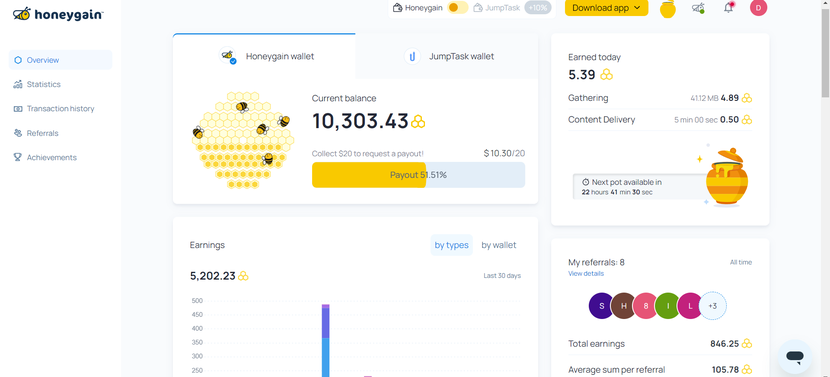The width and height of the screenshot is (830, 377).
Task: Click Collect $20 to request a payout text
Action: [367, 154]
